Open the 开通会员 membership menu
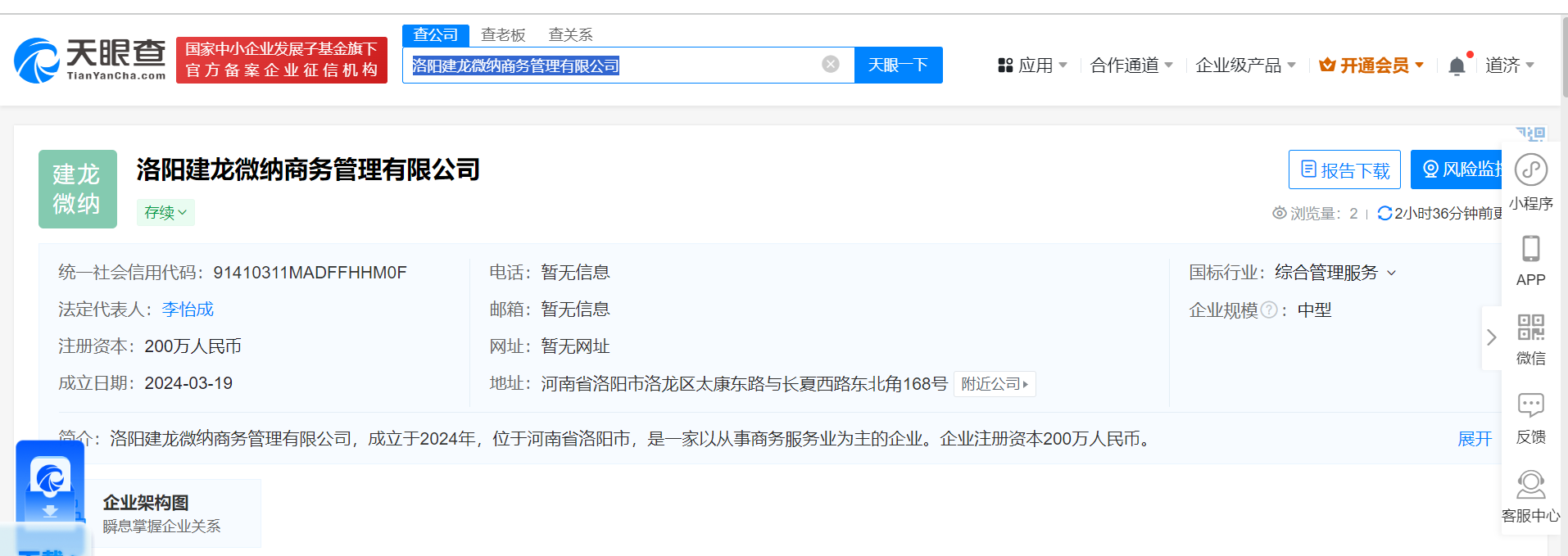Image resolution: width=1568 pixels, height=556 pixels. point(1371,66)
